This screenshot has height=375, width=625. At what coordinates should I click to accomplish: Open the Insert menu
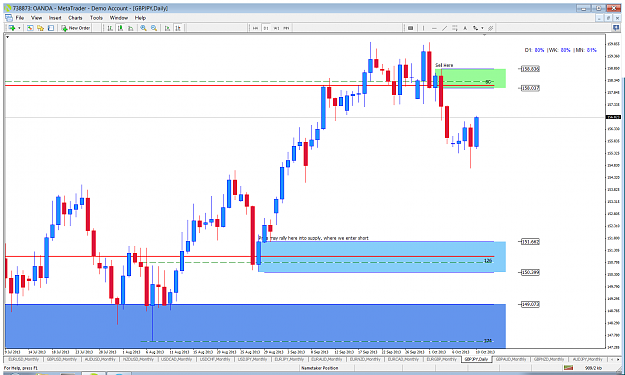(55, 18)
